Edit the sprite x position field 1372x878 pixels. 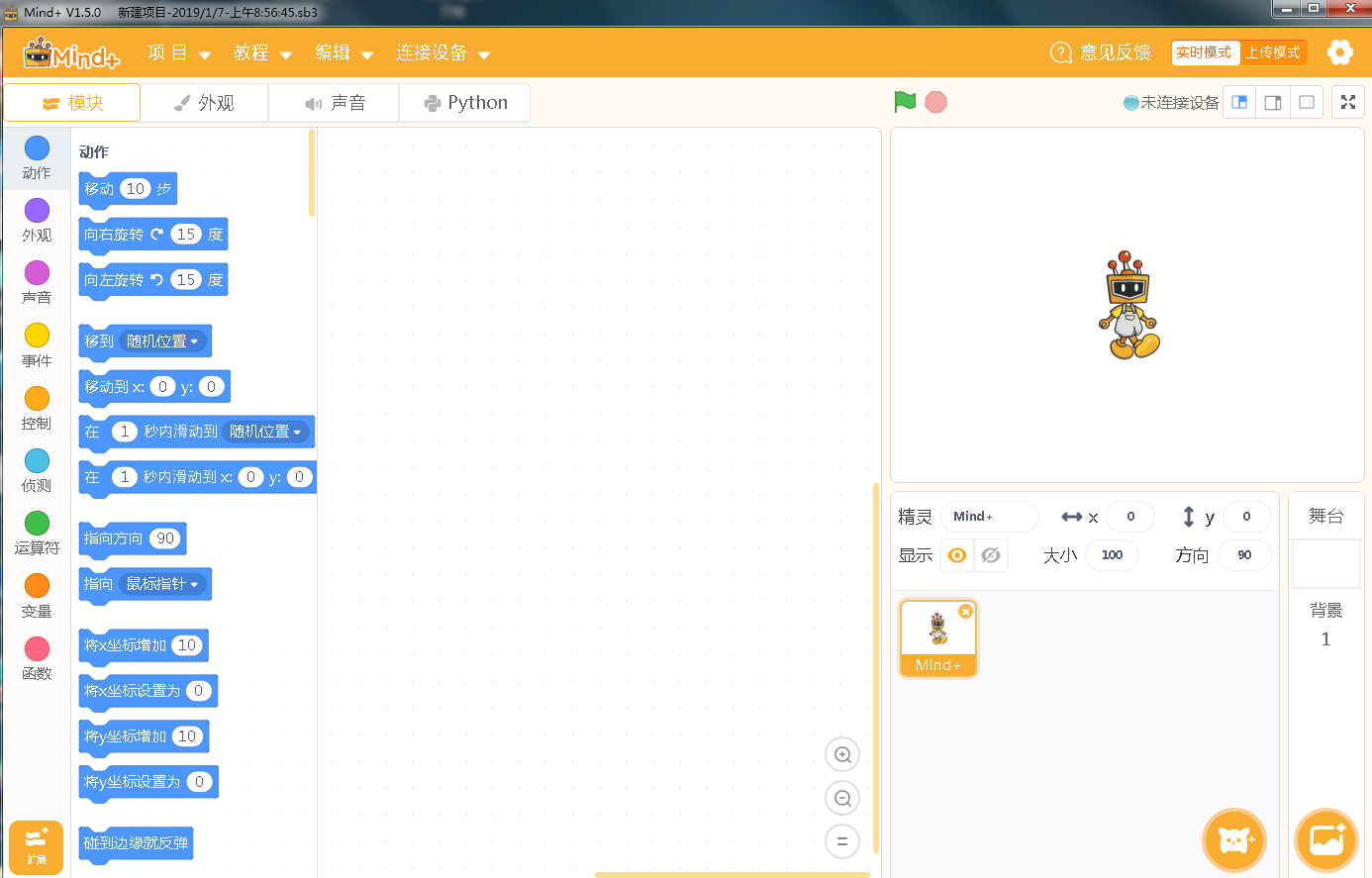pyautogui.click(x=1130, y=517)
